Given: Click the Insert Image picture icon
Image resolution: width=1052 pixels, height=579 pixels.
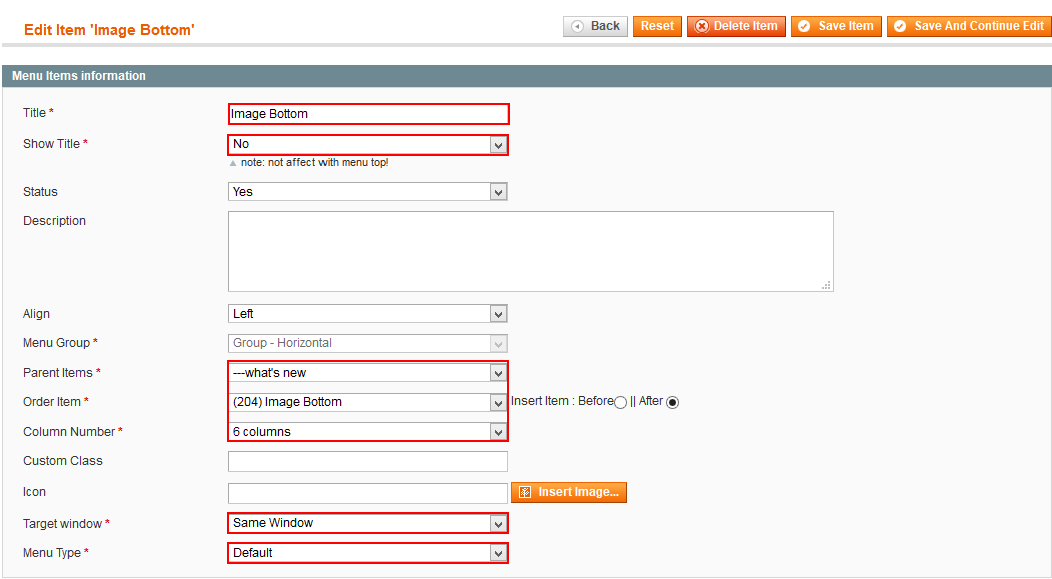Looking at the screenshot, I should (525, 492).
